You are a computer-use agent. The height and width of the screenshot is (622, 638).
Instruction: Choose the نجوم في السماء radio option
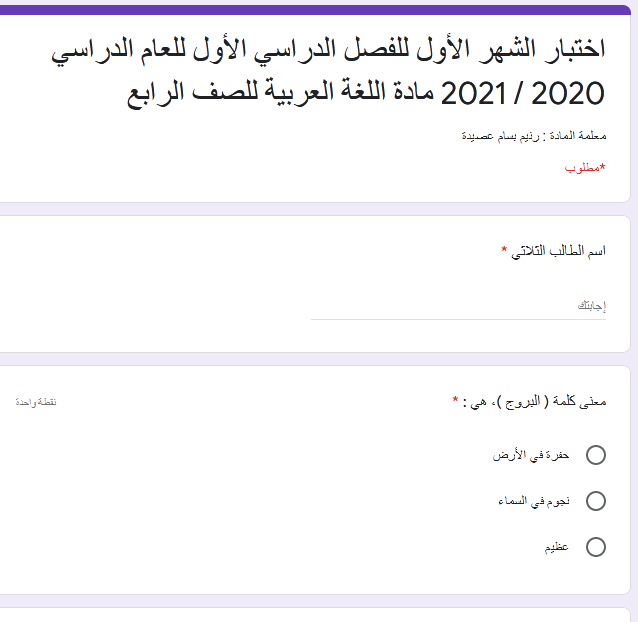click(596, 501)
